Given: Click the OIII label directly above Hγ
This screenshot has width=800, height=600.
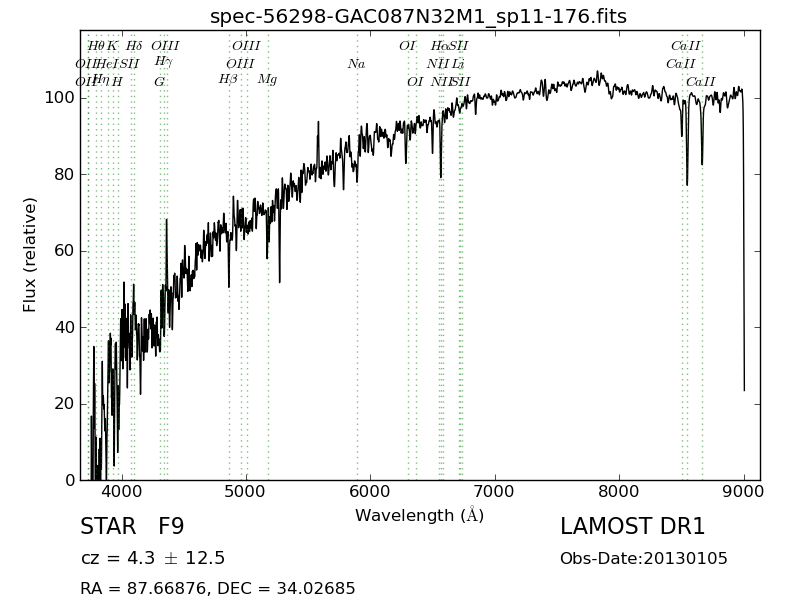Looking at the screenshot, I should coord(165,46).
